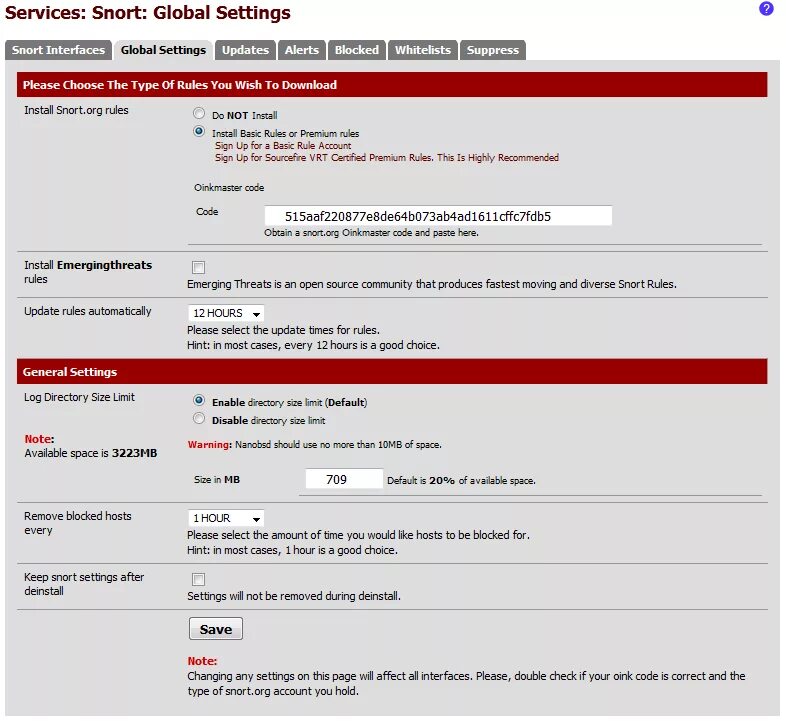Screen dimensions: 786x721
Task: Click the 'Available space is 3223MB' note
Action: click(91, 453)
